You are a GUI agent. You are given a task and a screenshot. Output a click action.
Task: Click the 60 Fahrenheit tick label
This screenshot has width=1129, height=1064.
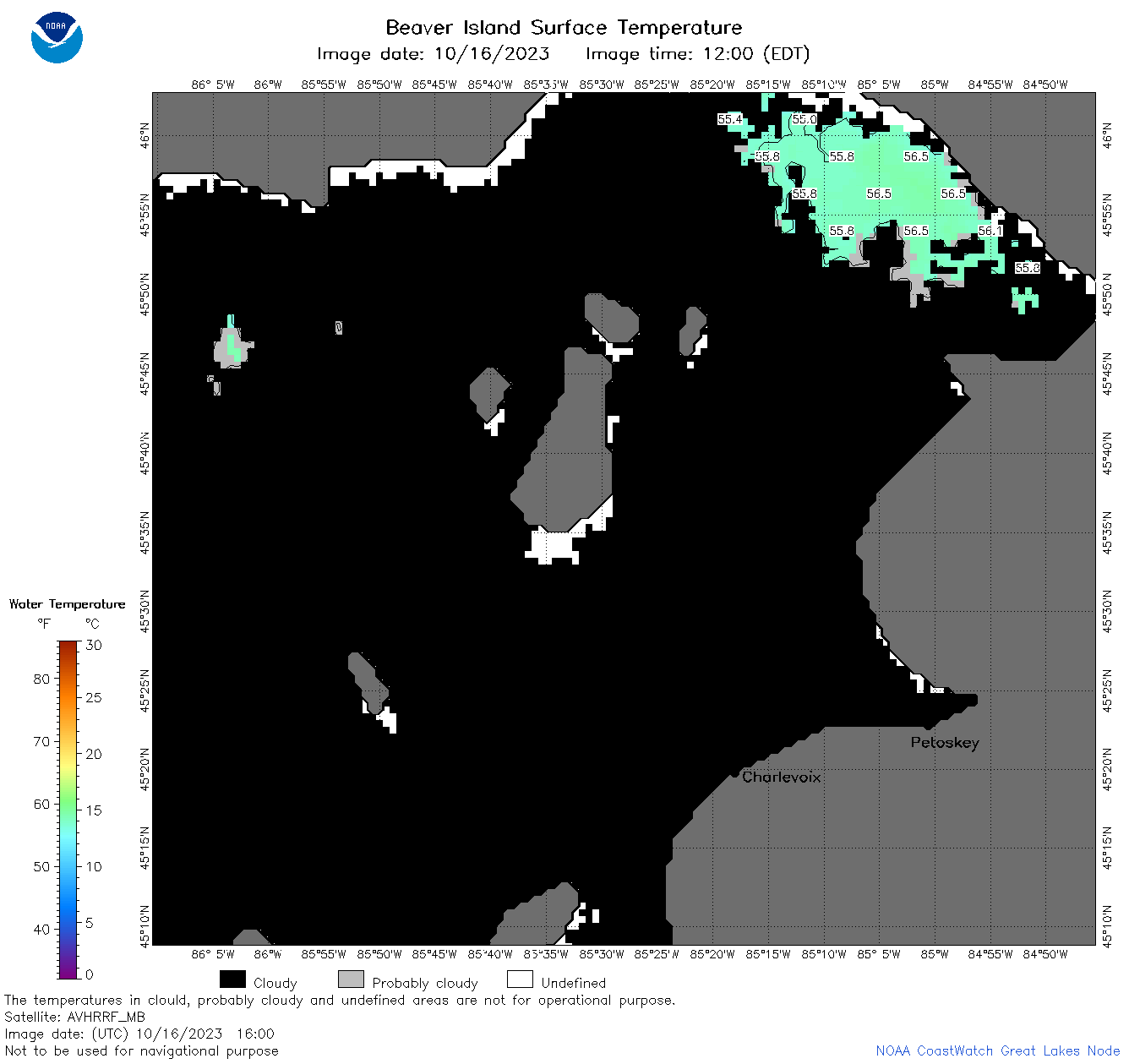coord(41,804)
